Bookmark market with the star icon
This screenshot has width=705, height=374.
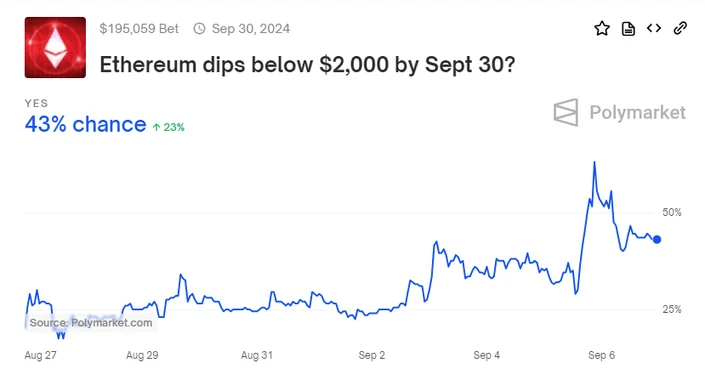pos(602,29)
